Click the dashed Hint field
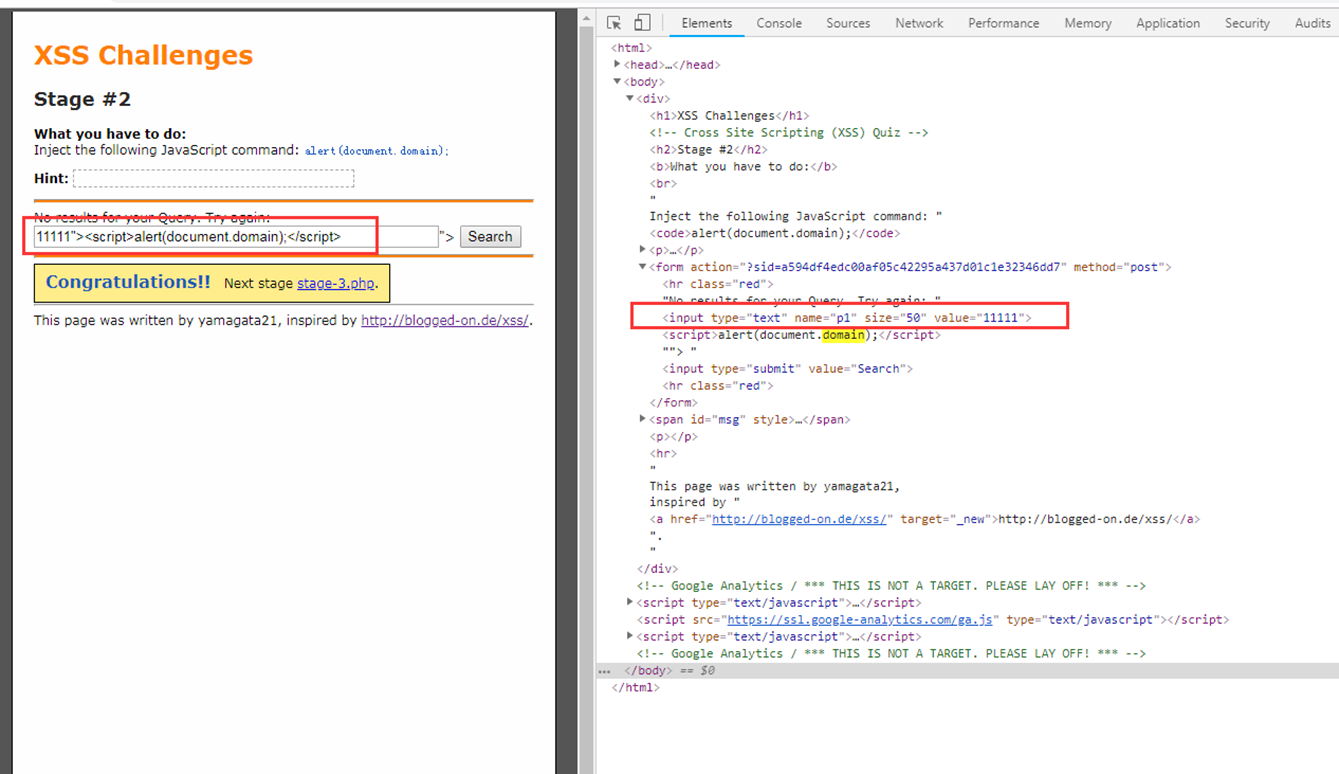Image resolution: width=1339 pixels, height=774 pixels. click(x=213, y=178)
